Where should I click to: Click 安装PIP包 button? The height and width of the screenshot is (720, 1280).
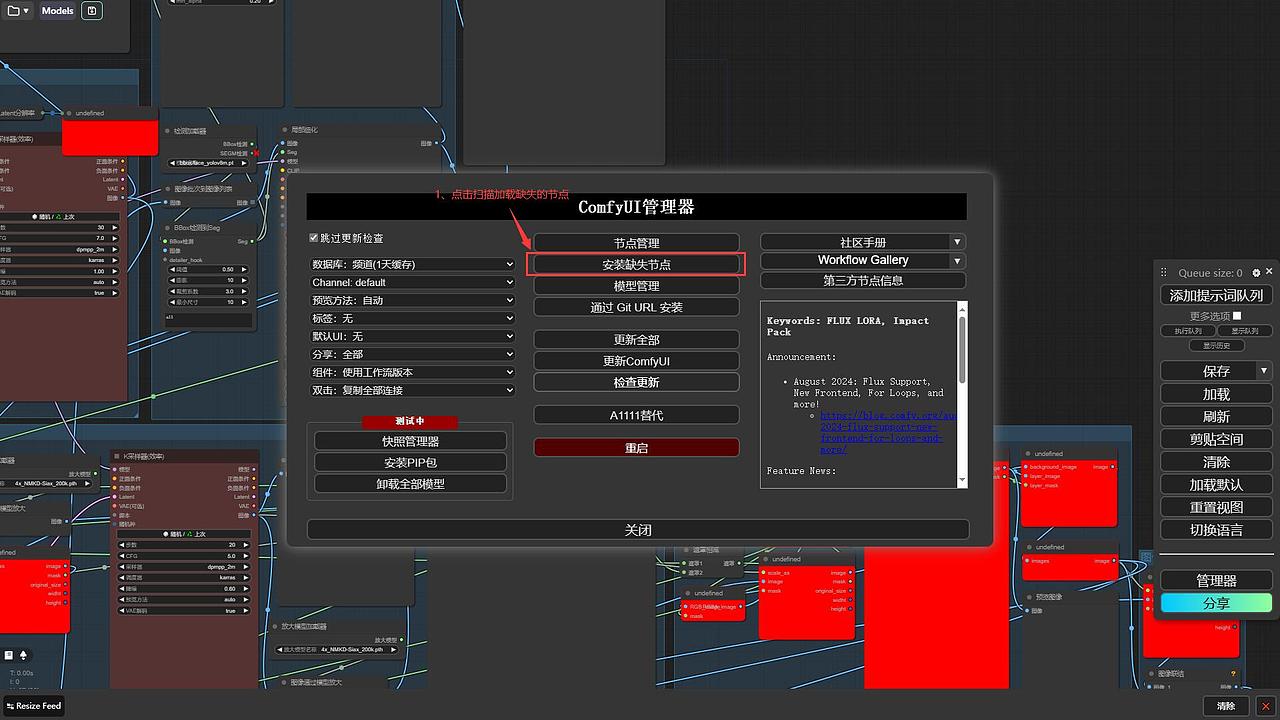pos(410,463)
